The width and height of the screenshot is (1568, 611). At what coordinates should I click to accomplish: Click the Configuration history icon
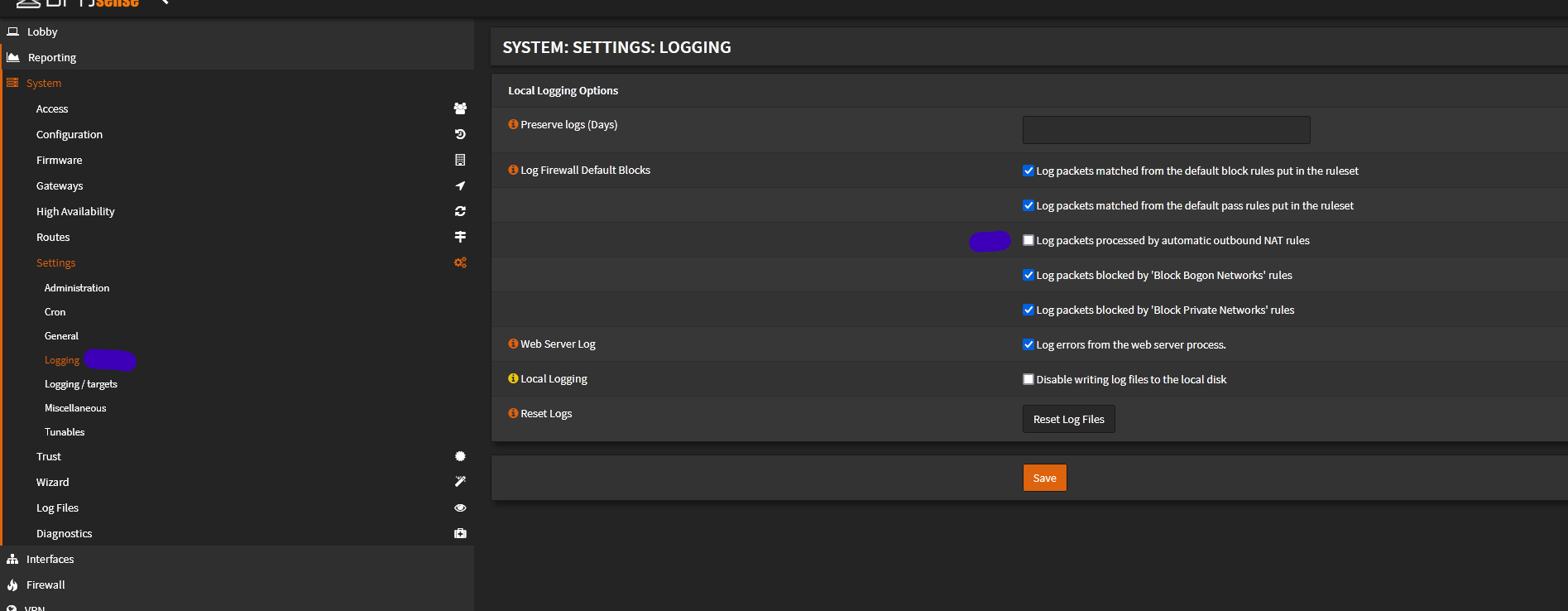[x=460, y=134]
